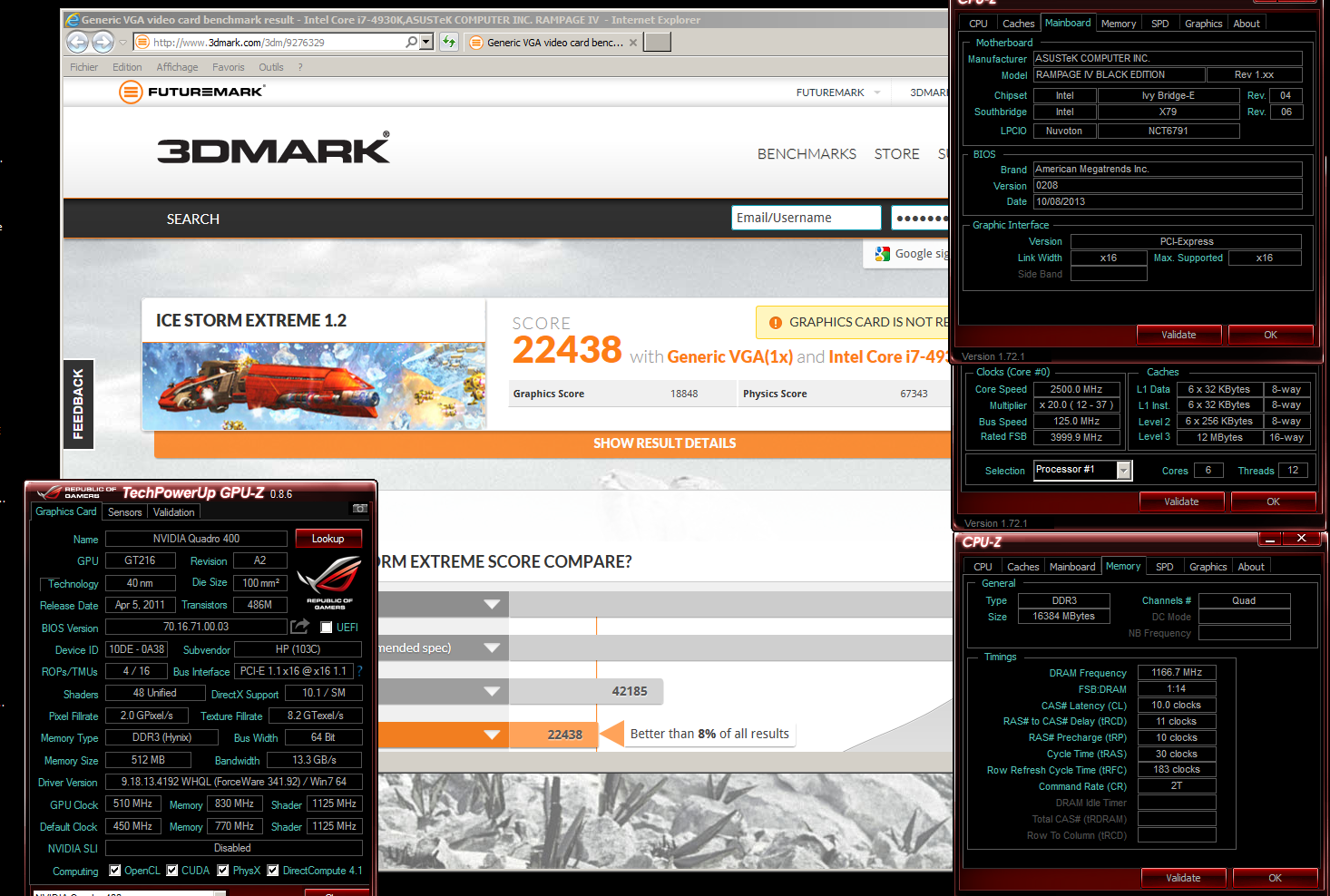Viewport: 1330px width, 896px height.
Task: Open the Outils menu
Action: pos(271,67)
